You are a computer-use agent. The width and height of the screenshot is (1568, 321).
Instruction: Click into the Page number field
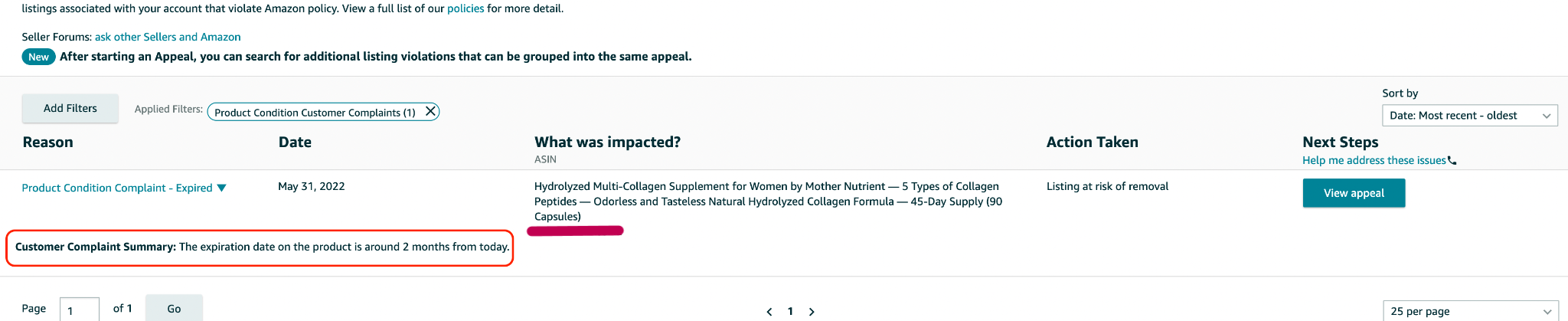[x=79, y=310]
